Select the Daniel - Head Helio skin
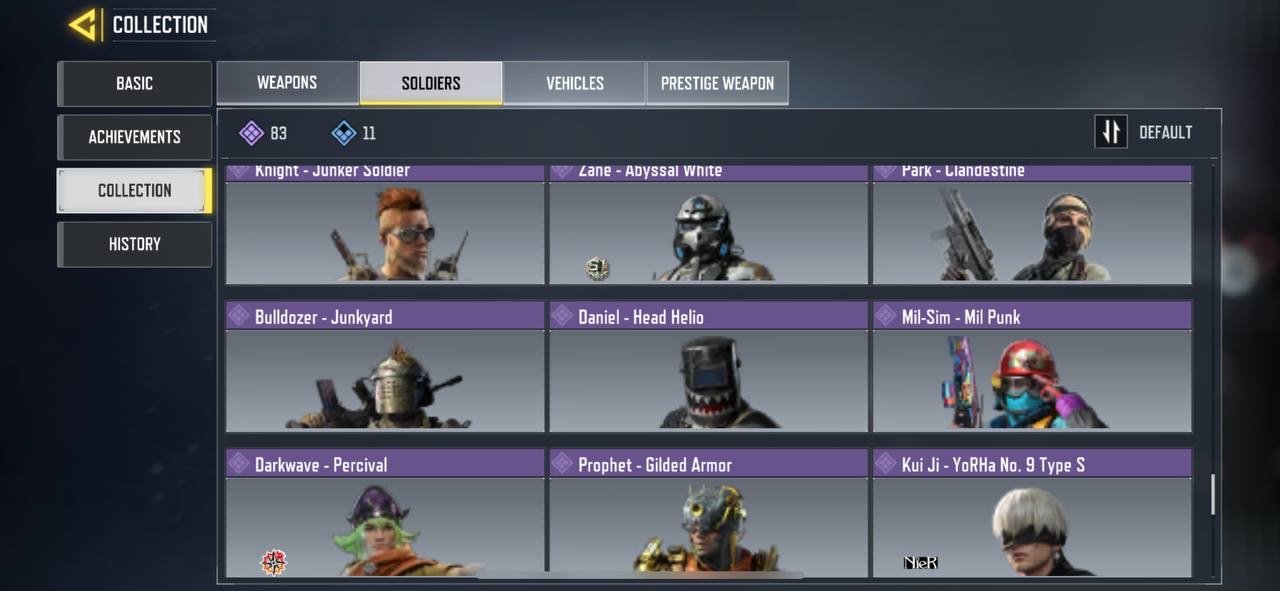 [708, 367]
